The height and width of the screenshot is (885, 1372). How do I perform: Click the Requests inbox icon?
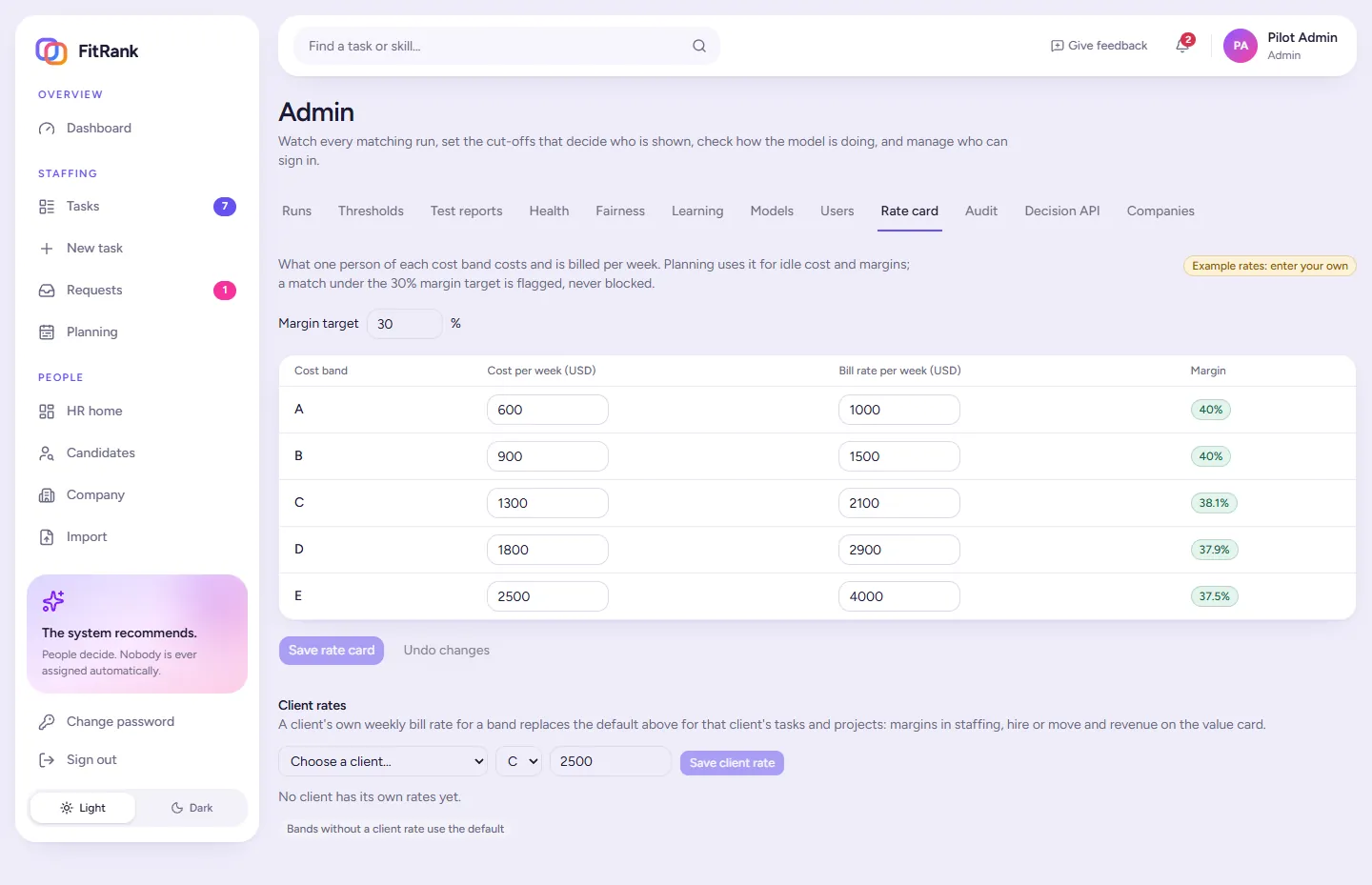(x=47, y=291)
